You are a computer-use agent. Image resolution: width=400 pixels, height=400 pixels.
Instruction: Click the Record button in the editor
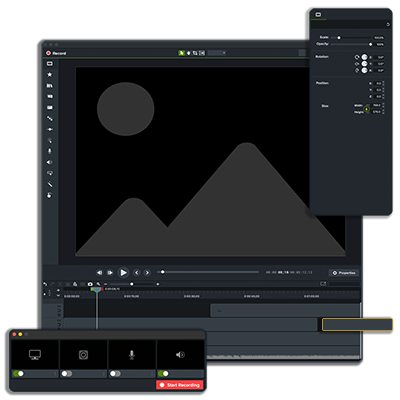tap(56, 53)
